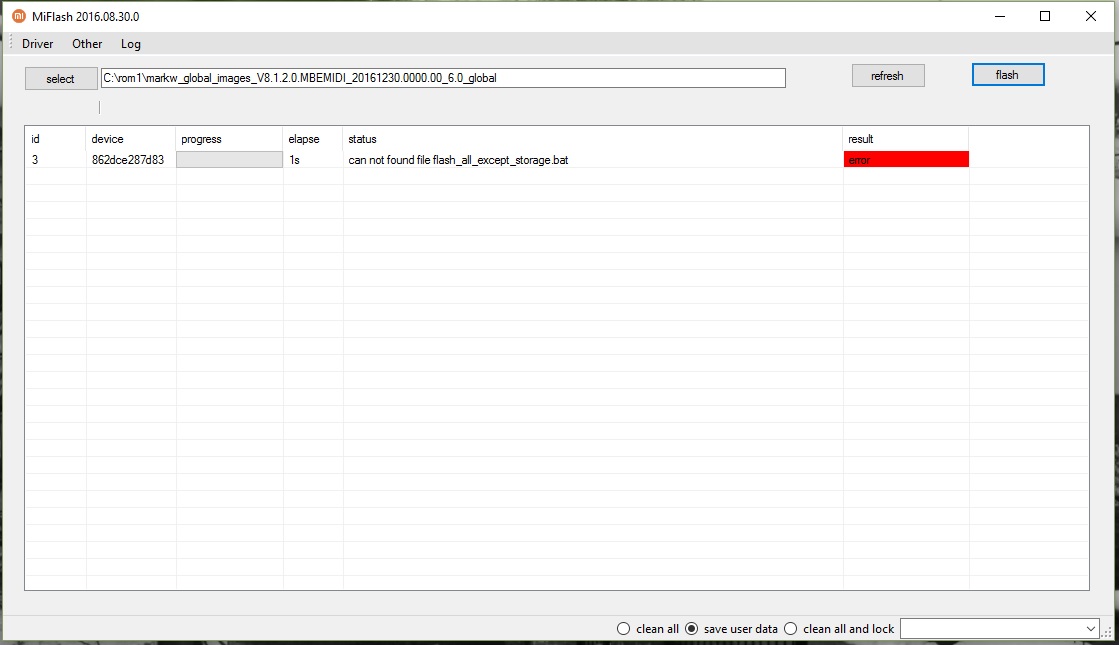Click the MiFlash app logo icon
Image resolution: width=1119 pixels, height=645 pixels.
19,16
